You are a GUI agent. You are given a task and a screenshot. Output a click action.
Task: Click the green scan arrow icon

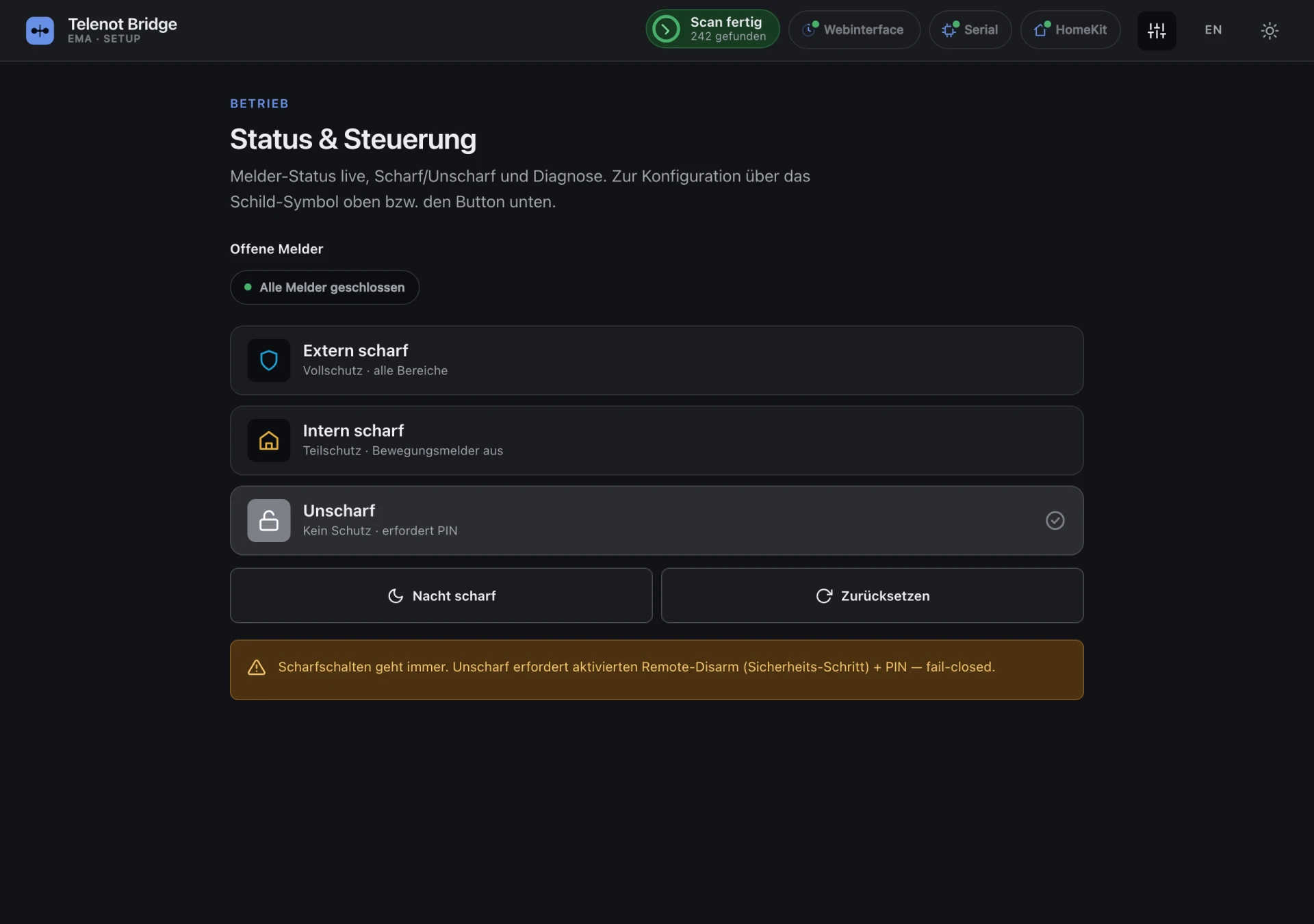click(666, 29)
